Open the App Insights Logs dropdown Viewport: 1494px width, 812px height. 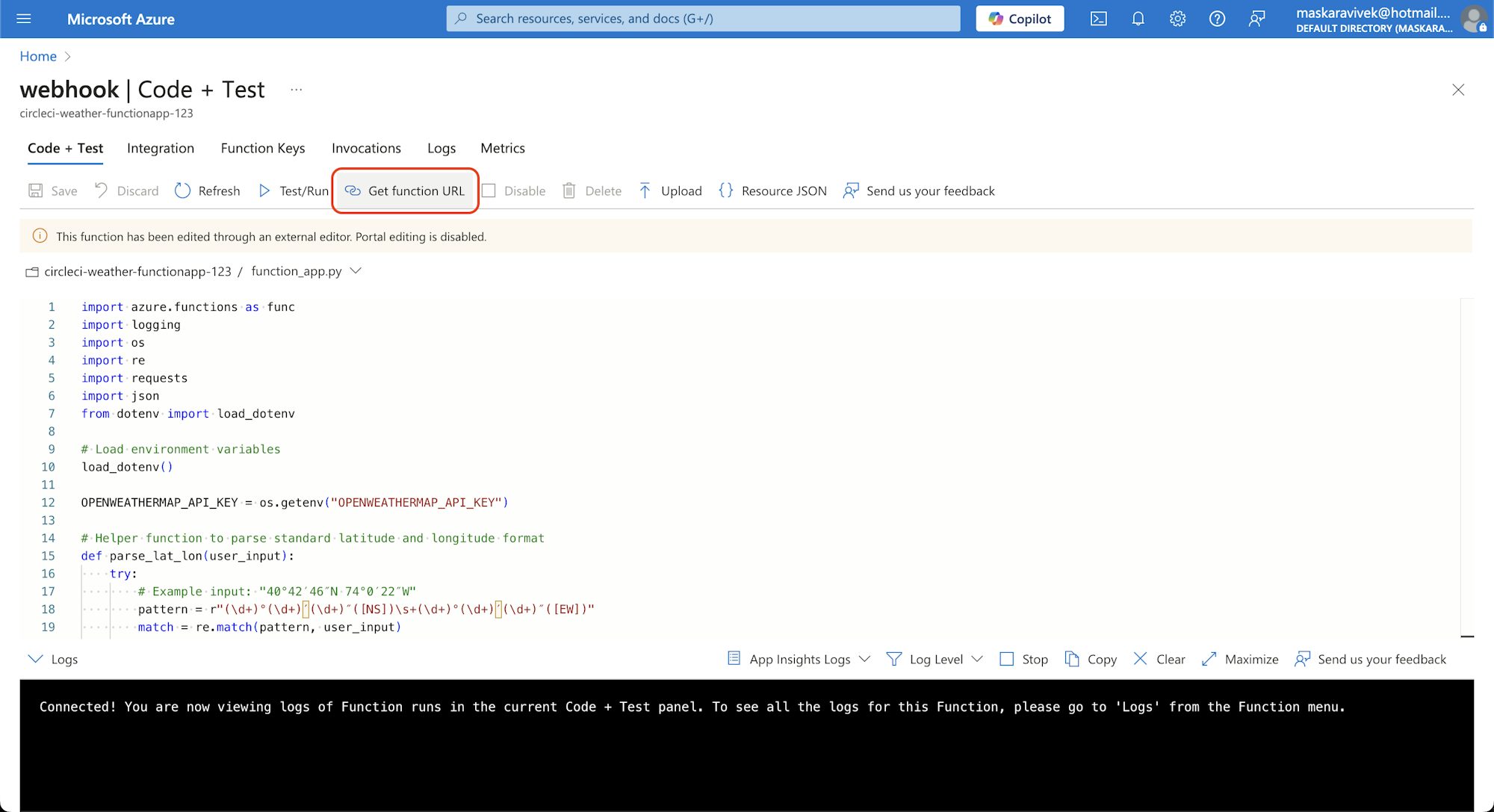pyautogui.click(x=796, y=659)
